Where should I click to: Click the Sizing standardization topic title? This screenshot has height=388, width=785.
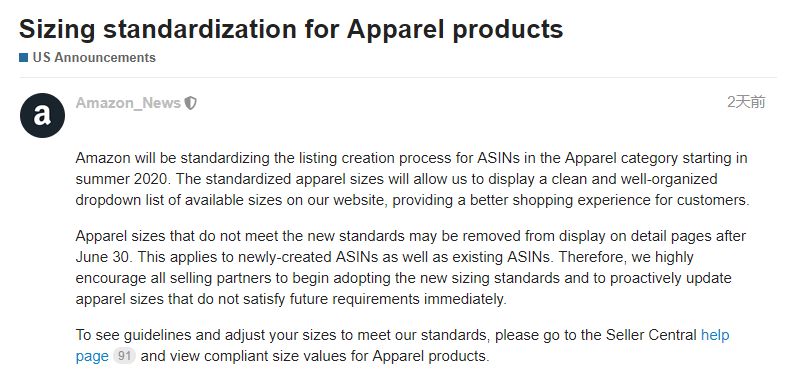pyautogui.click(x=291, y=29)
